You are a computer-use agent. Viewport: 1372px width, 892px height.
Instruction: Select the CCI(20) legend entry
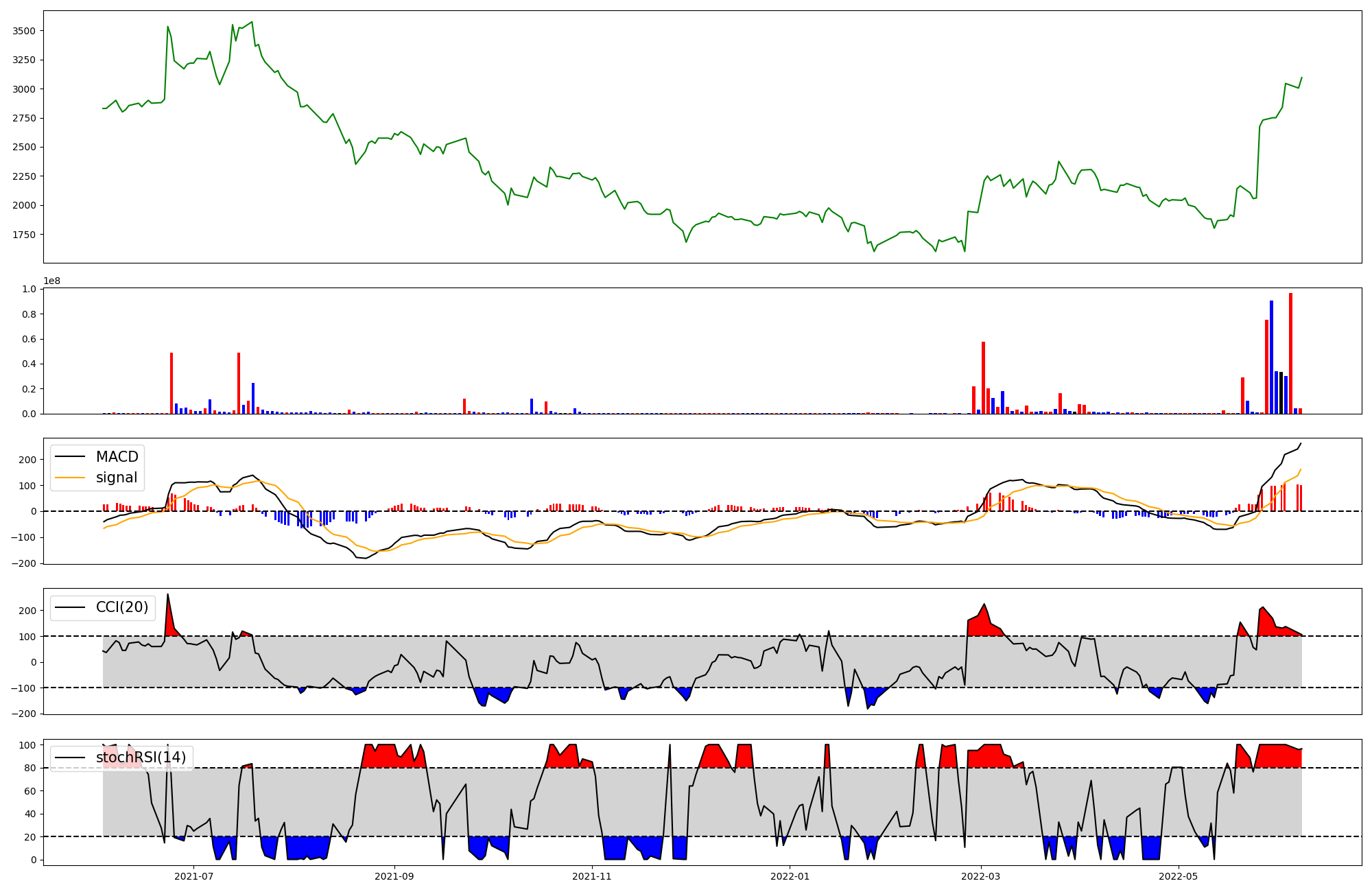tap(122, 607)
